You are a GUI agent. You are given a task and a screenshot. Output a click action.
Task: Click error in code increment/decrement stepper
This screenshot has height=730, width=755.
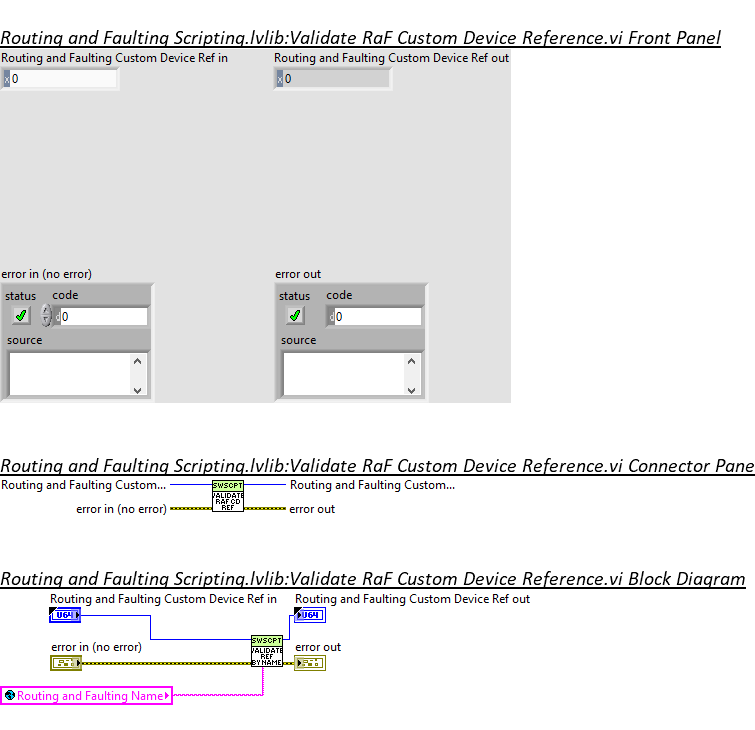tap(46, 316)
